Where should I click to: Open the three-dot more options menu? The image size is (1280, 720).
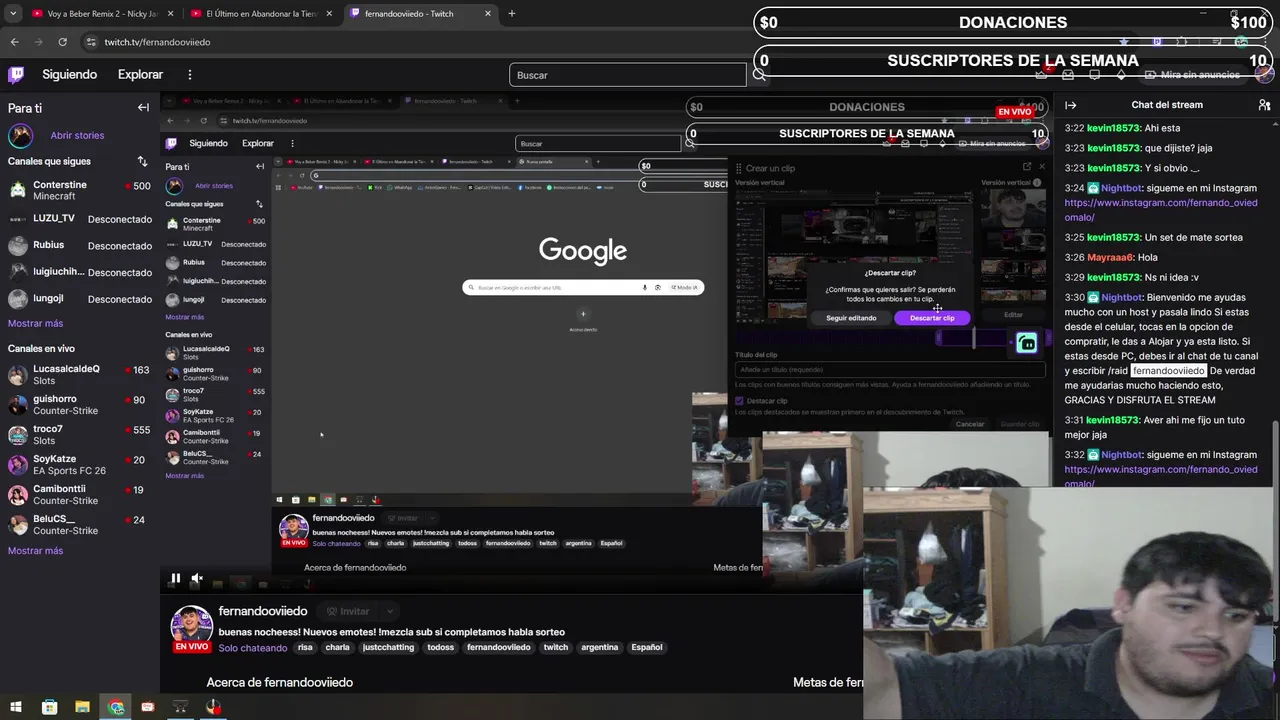click(189, 74)
